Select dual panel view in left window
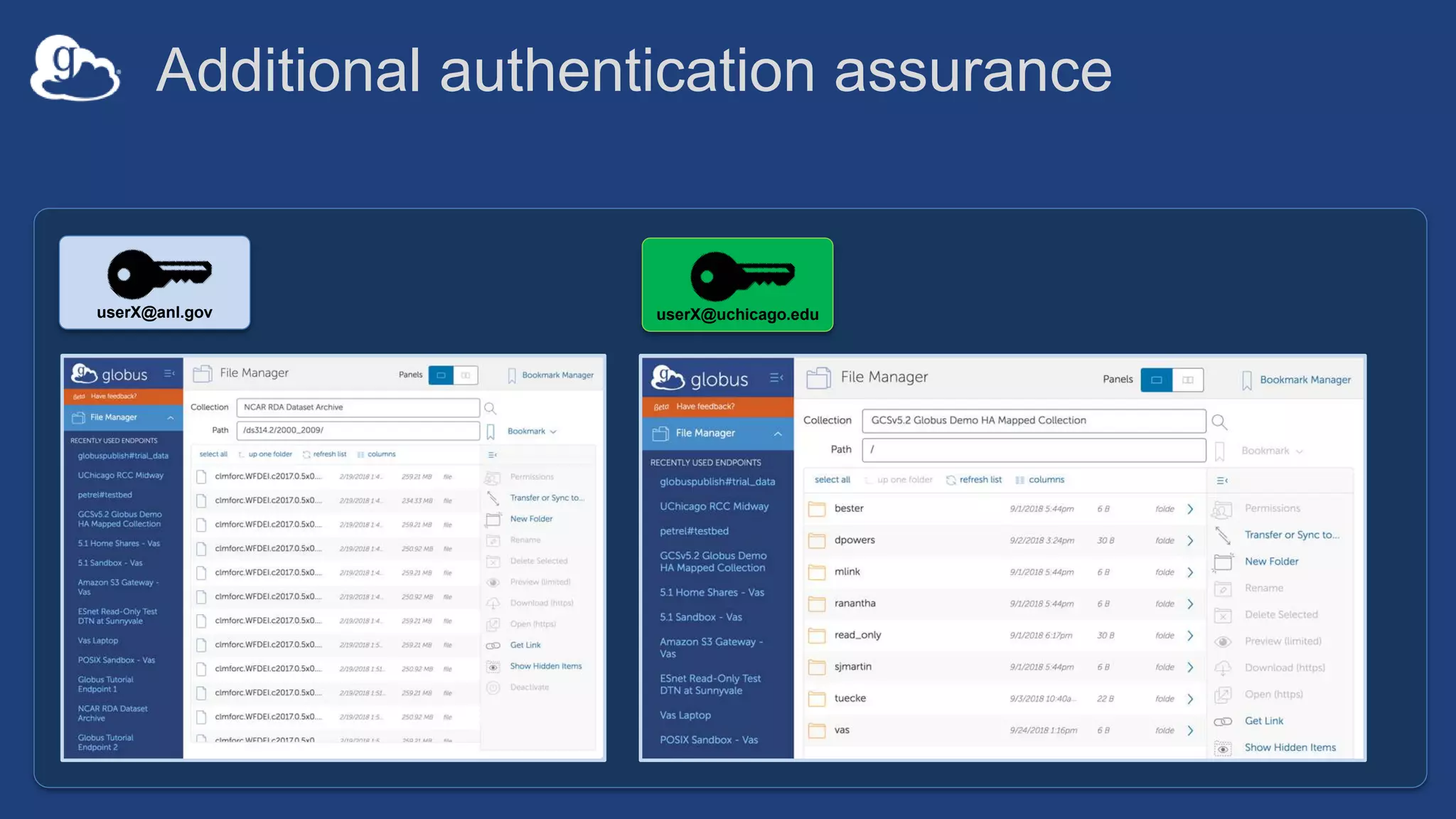Screen dimensions: 1456x819 pos(466,375)
